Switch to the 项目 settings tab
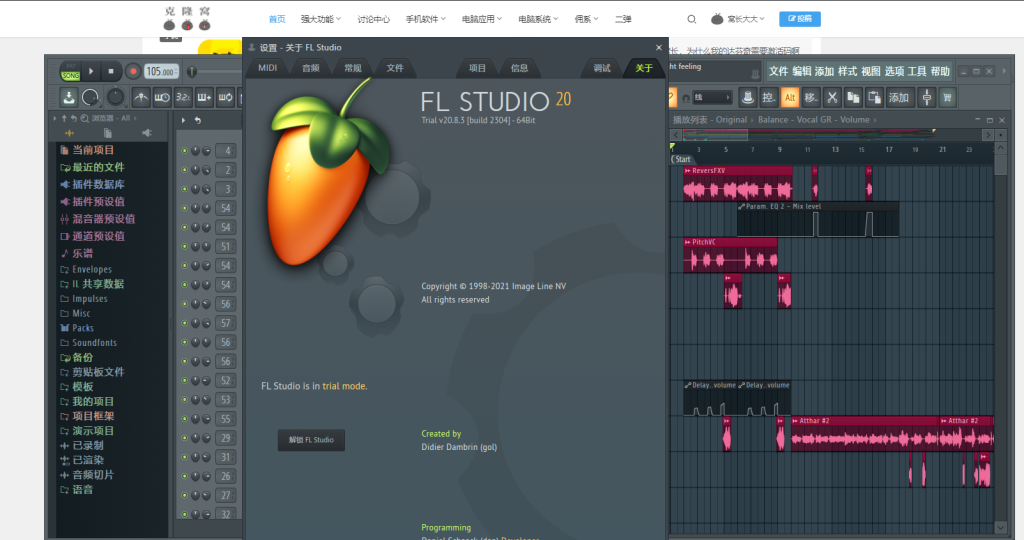The image size is (1024, 540). click(477, 68)
